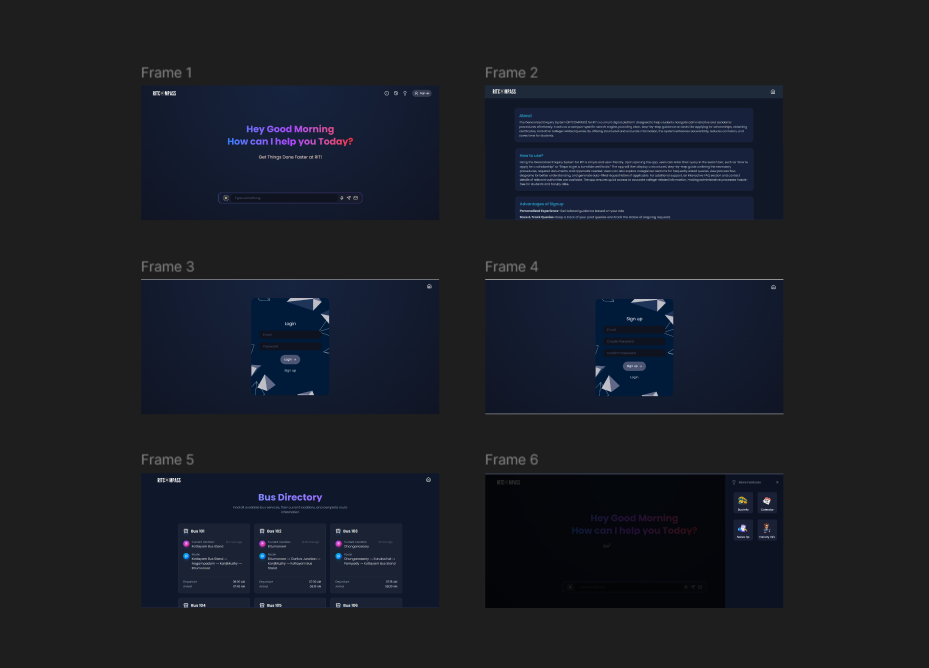Click the home icon in Frame 5
Viewport: 929px width, 668px height.
click(x=428, y=480)
